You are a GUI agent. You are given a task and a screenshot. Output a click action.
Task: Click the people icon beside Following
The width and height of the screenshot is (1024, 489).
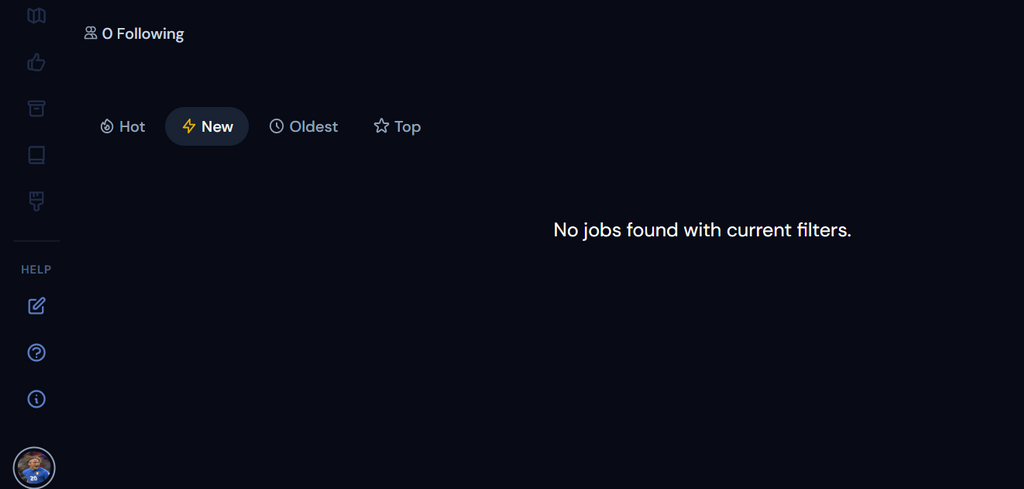(x=91, y=34)
